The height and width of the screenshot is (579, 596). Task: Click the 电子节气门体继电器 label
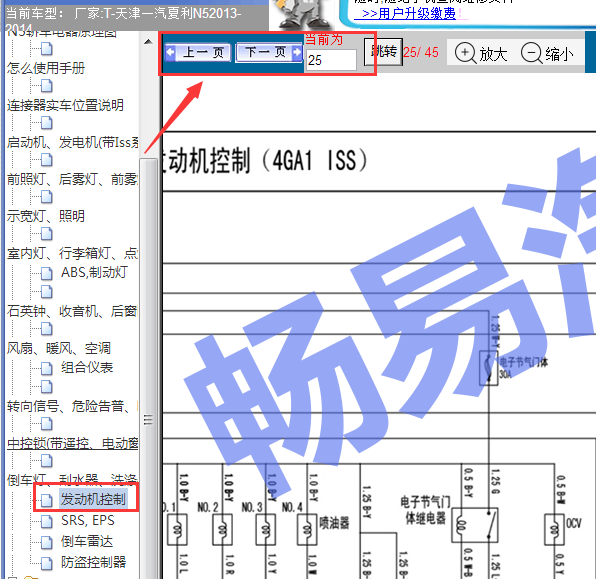click(x=425, y=510)
